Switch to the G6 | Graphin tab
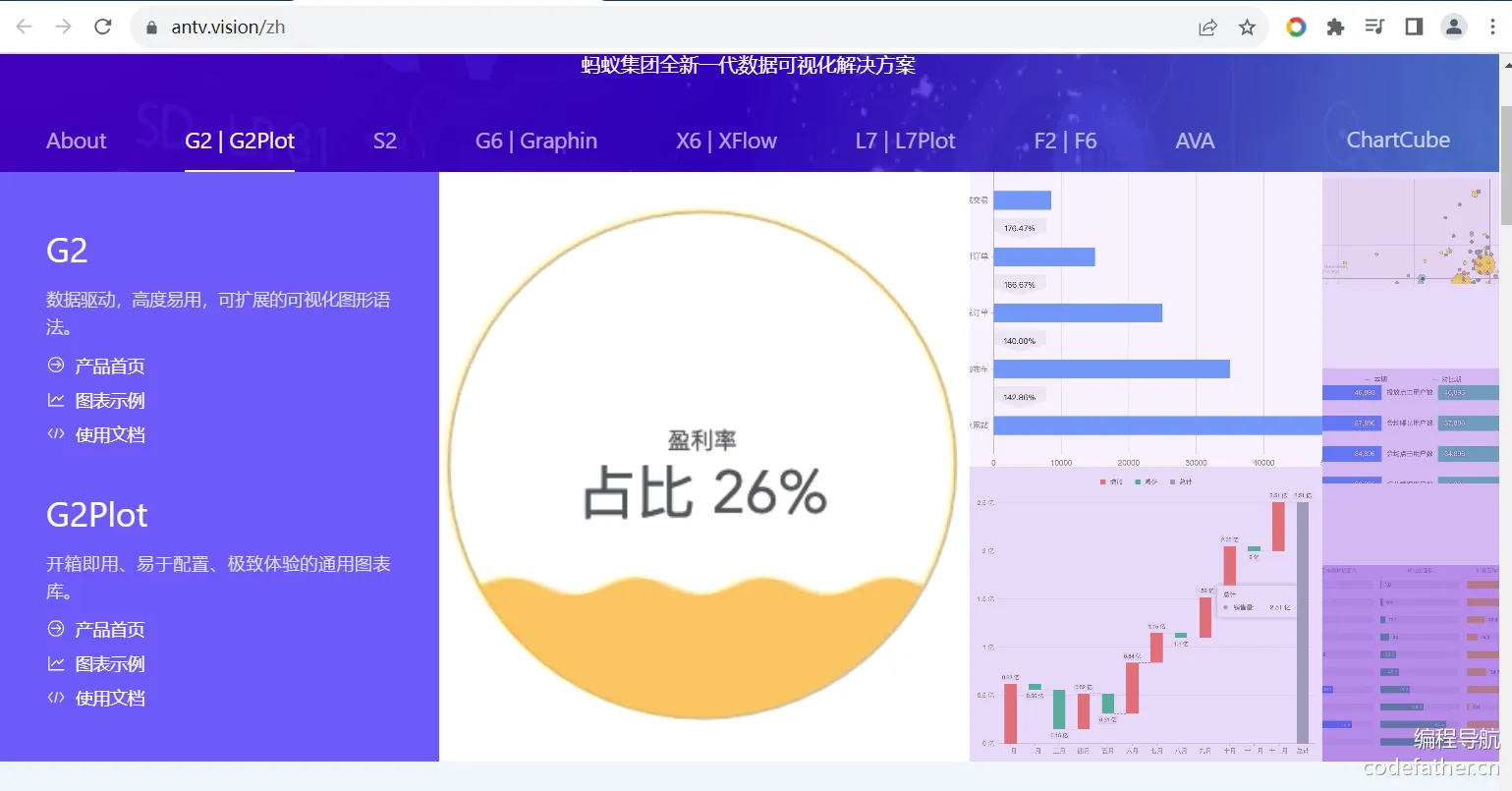 click(536, 141)
